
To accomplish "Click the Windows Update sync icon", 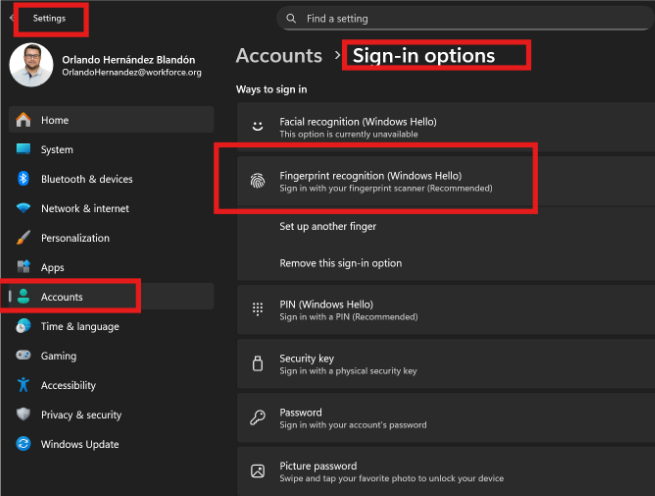I will [x=24, y=444].
